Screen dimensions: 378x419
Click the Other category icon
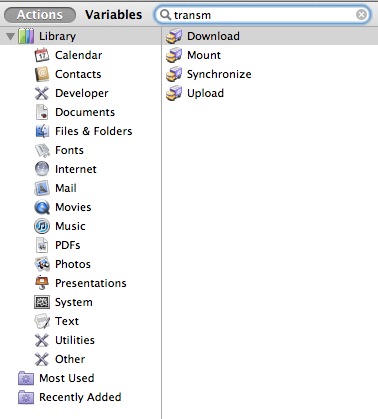tap(42, 359)
